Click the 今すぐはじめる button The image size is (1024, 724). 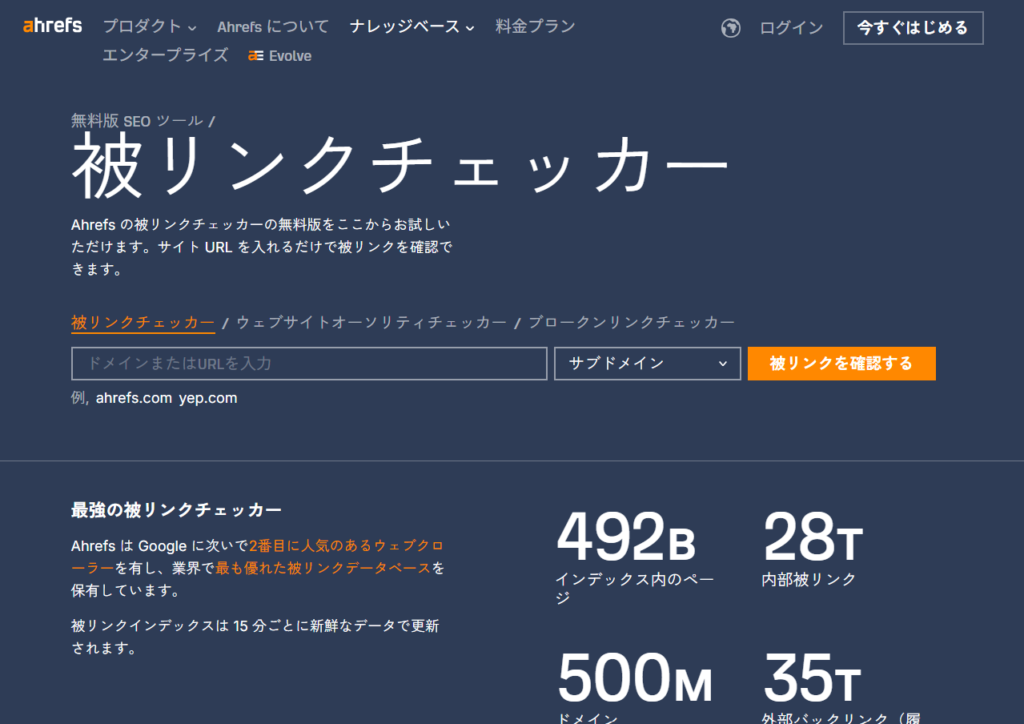913,28
